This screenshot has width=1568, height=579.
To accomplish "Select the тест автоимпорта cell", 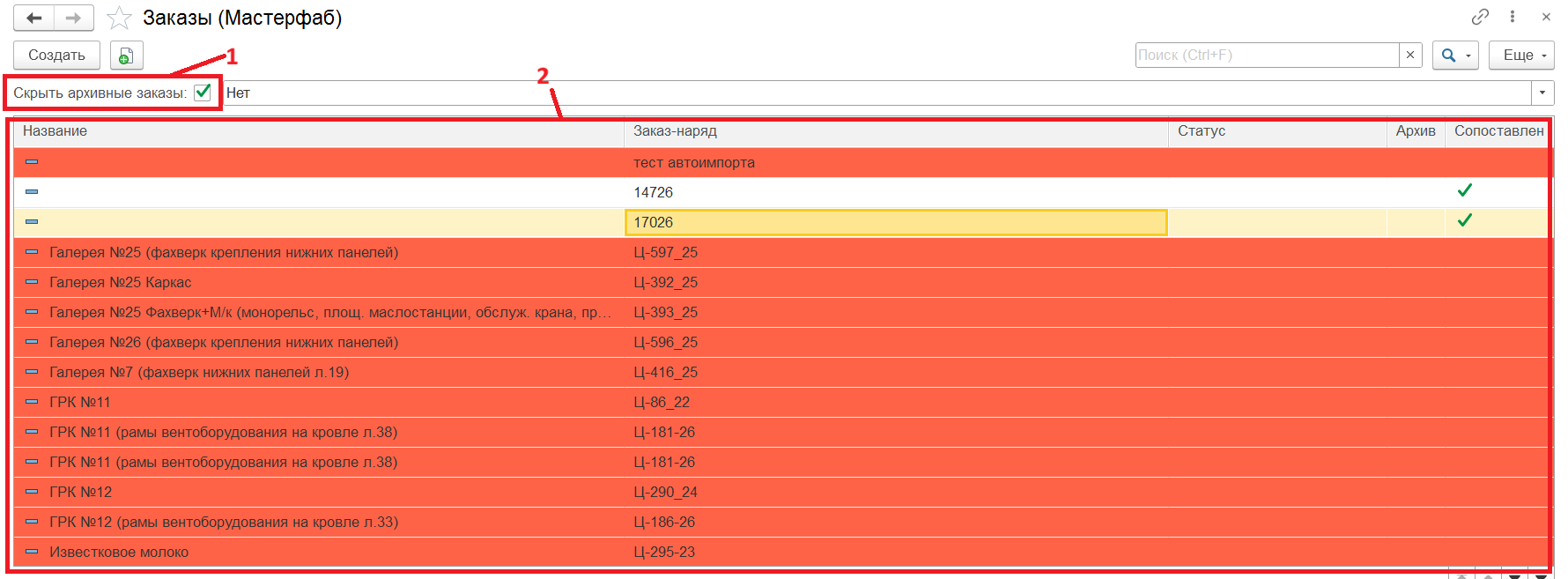I will pos(896,162).
